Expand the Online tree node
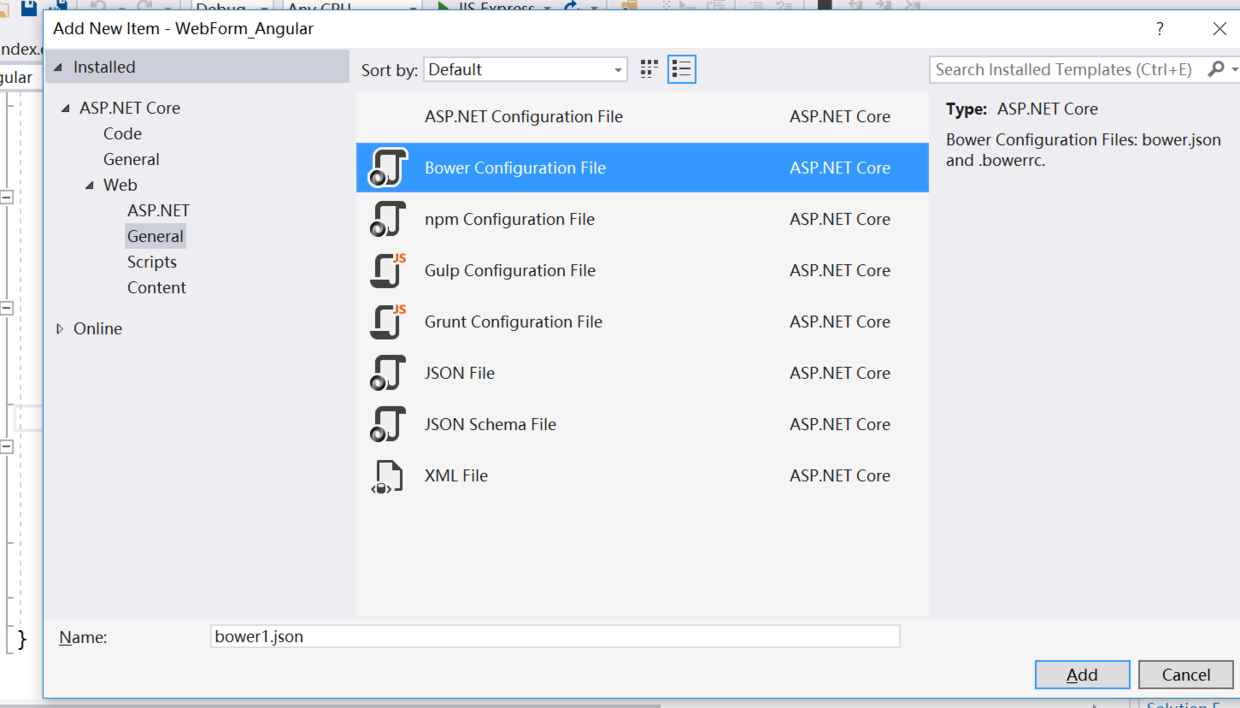The height and width of the screenshot is (708, 1240). coord(60,328)
